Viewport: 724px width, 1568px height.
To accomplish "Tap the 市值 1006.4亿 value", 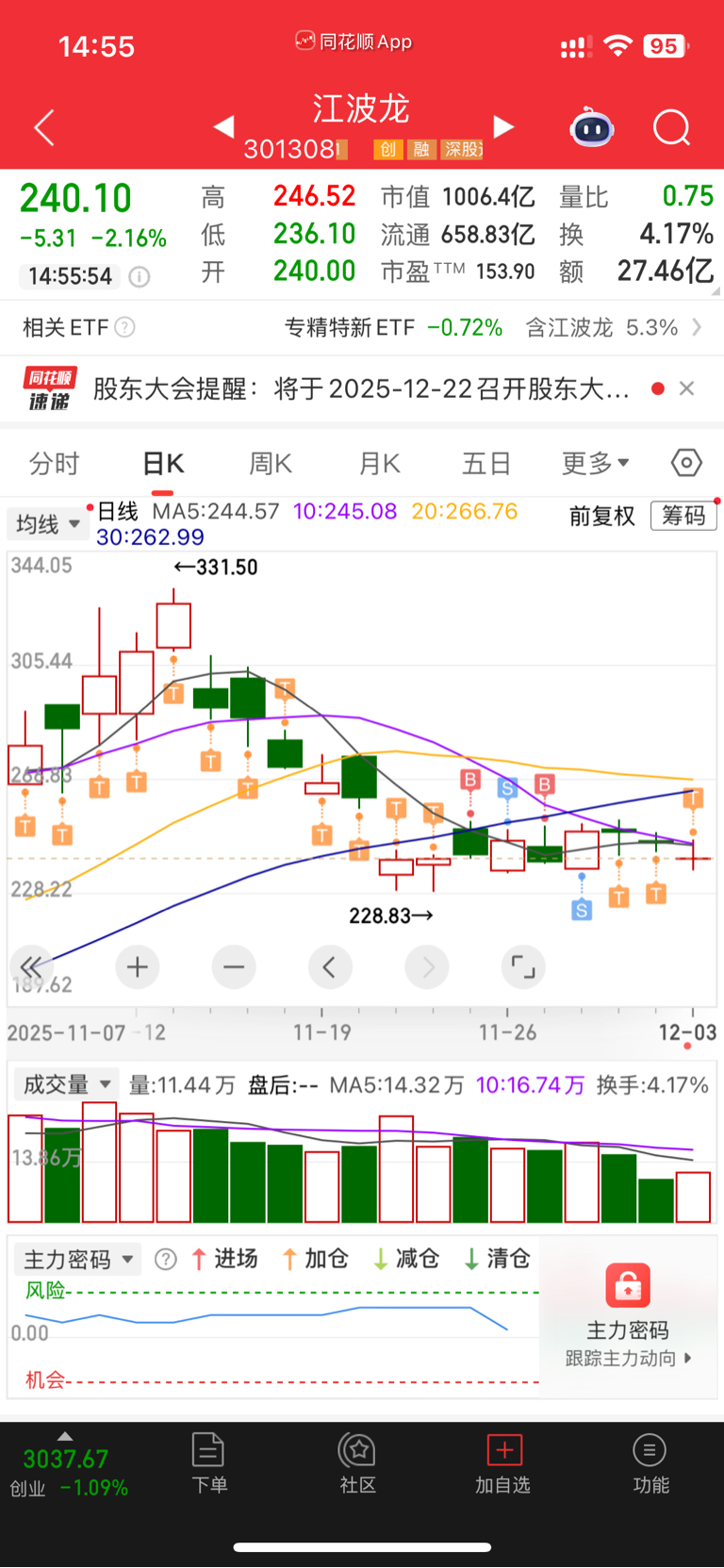I will 458,197.
